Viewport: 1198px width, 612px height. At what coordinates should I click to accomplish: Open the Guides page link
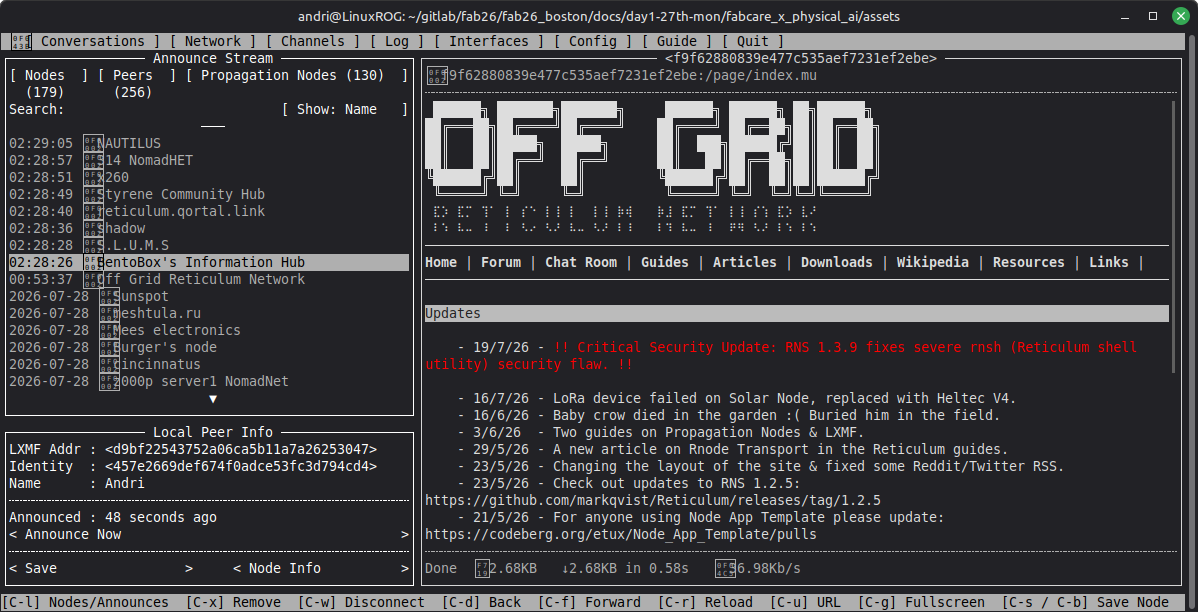pos(665,263)
